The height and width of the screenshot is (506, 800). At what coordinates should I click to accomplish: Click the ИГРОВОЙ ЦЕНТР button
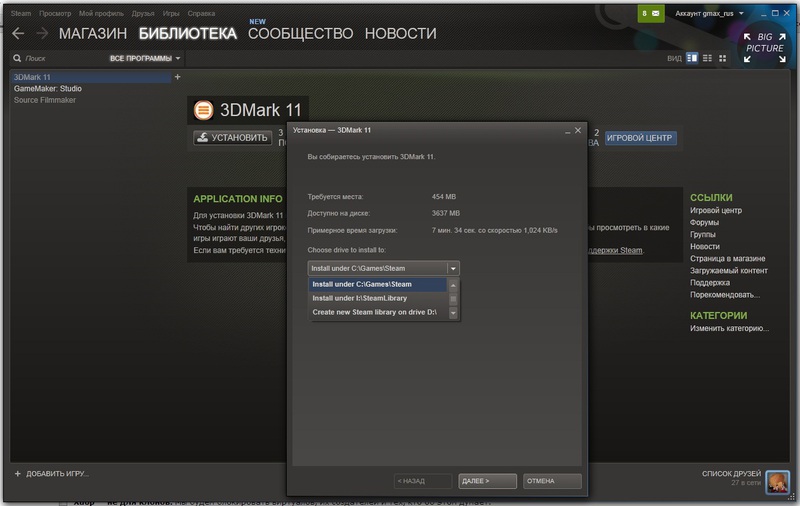tap(640, 138)
